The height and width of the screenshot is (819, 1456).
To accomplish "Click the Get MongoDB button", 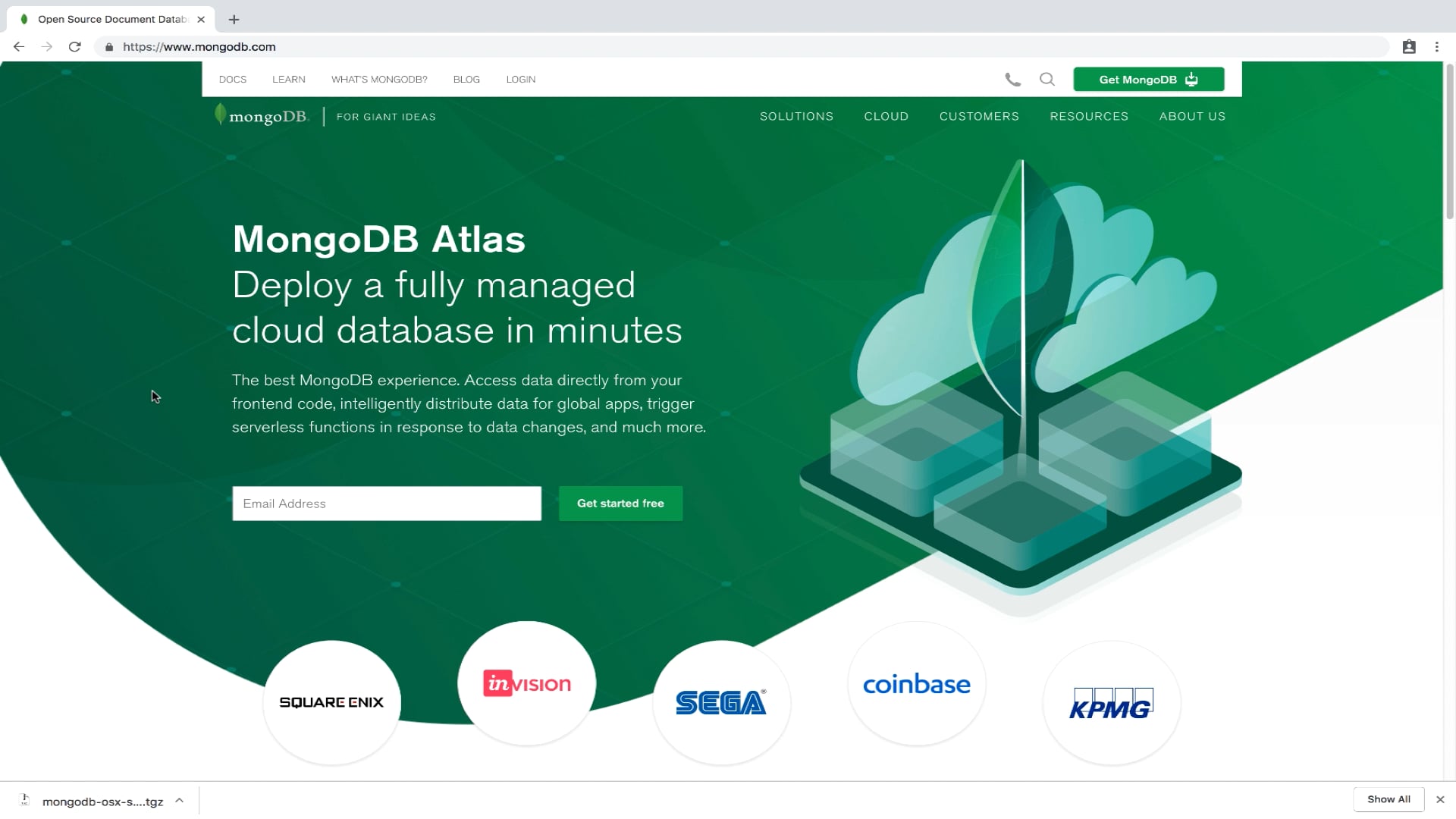I will 1148,80.
